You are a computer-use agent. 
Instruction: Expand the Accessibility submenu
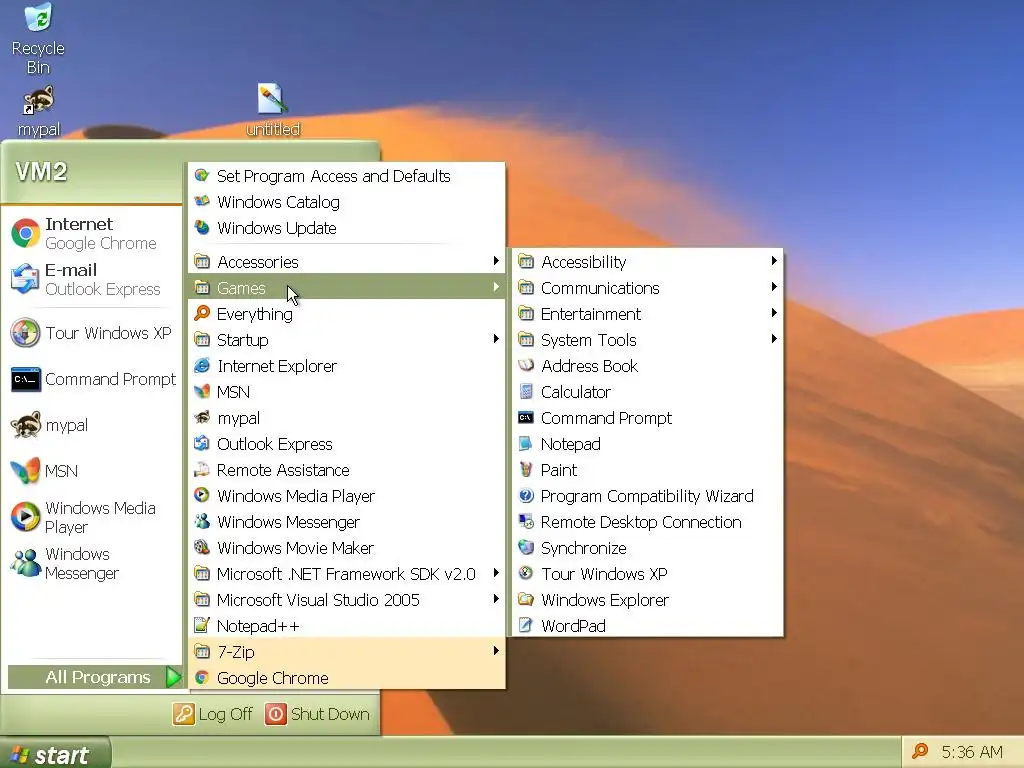coord(648,262)
